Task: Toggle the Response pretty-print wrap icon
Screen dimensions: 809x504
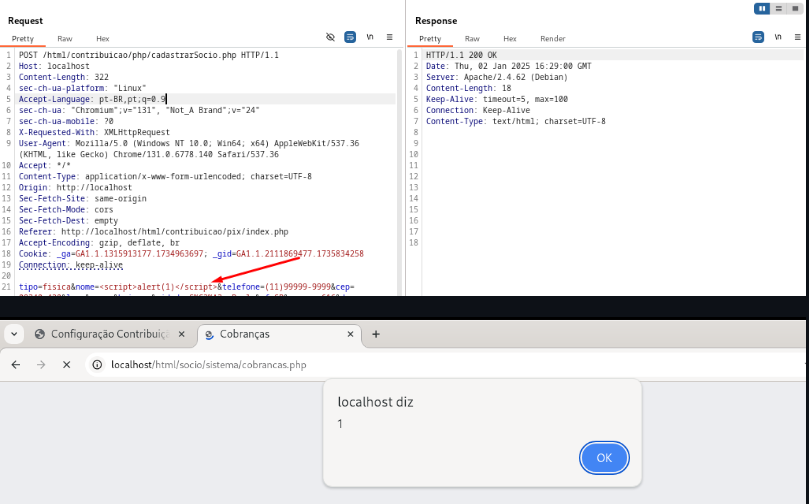Action: (758, 37)
